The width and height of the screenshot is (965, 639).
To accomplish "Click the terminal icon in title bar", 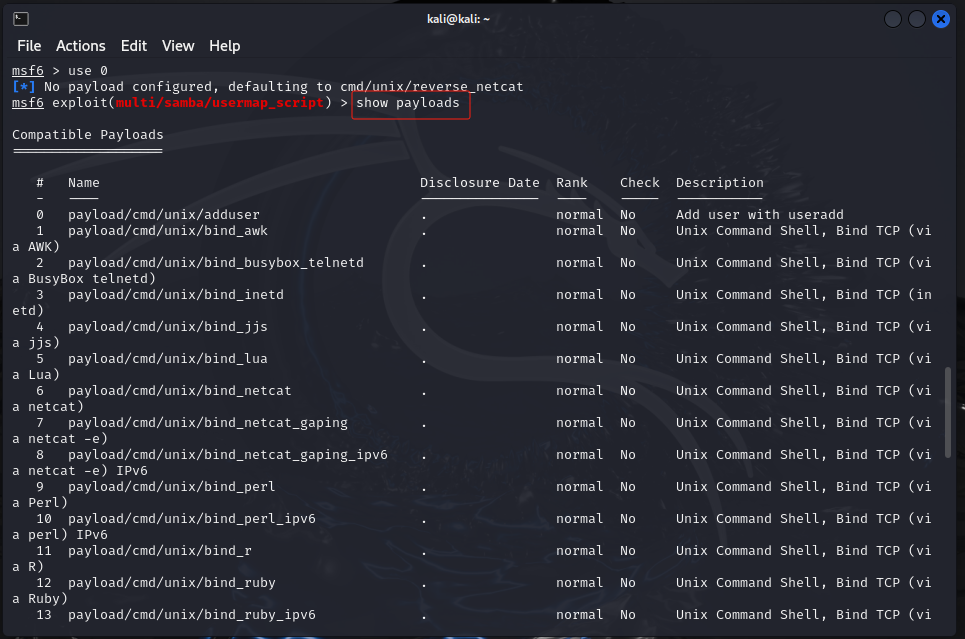I will 20,19.
